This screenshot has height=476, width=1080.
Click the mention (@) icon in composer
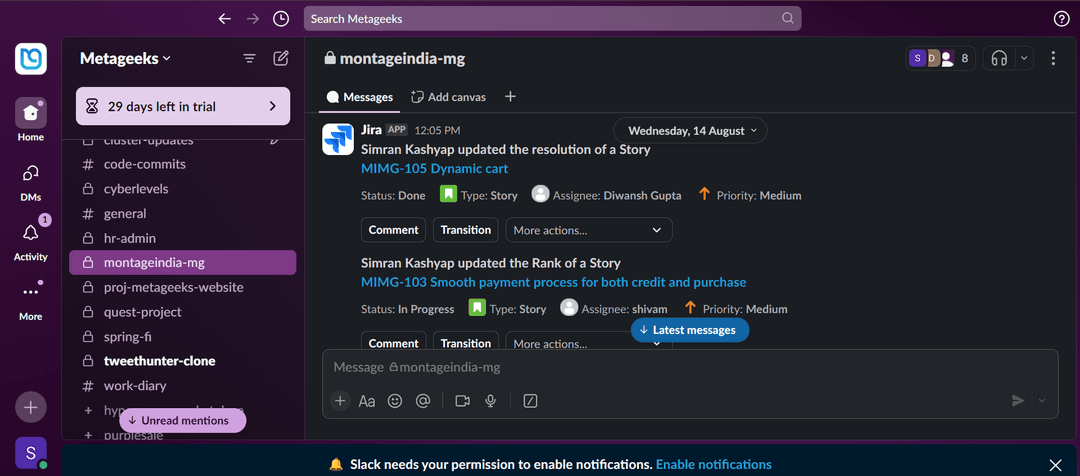(x=423, y=401)
